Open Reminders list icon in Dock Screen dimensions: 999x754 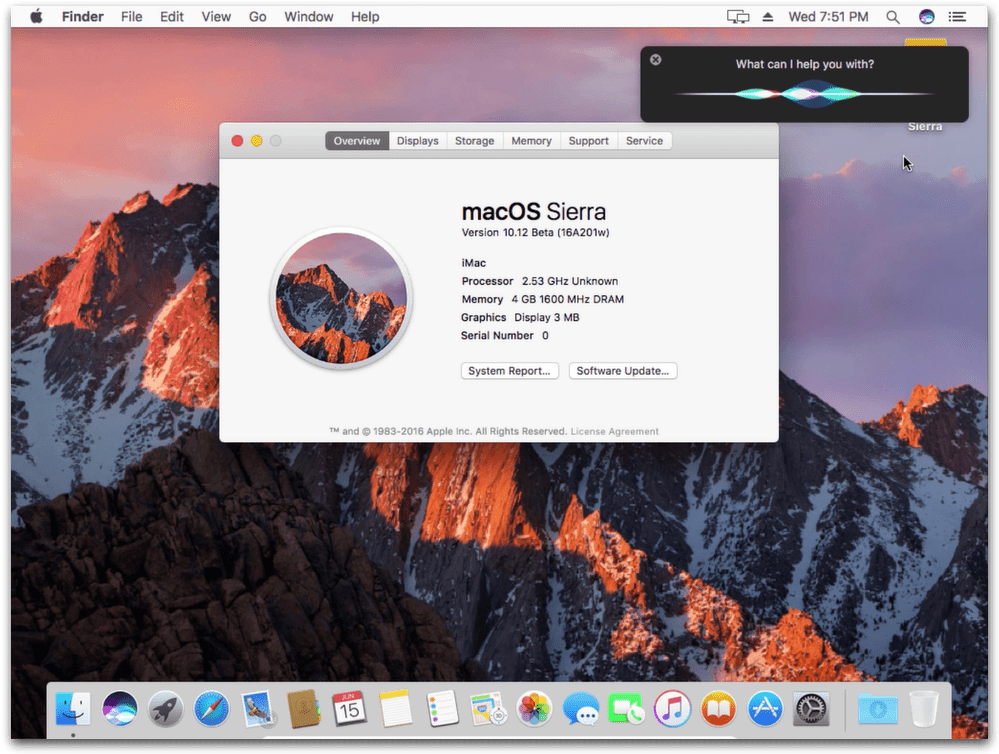442,709
